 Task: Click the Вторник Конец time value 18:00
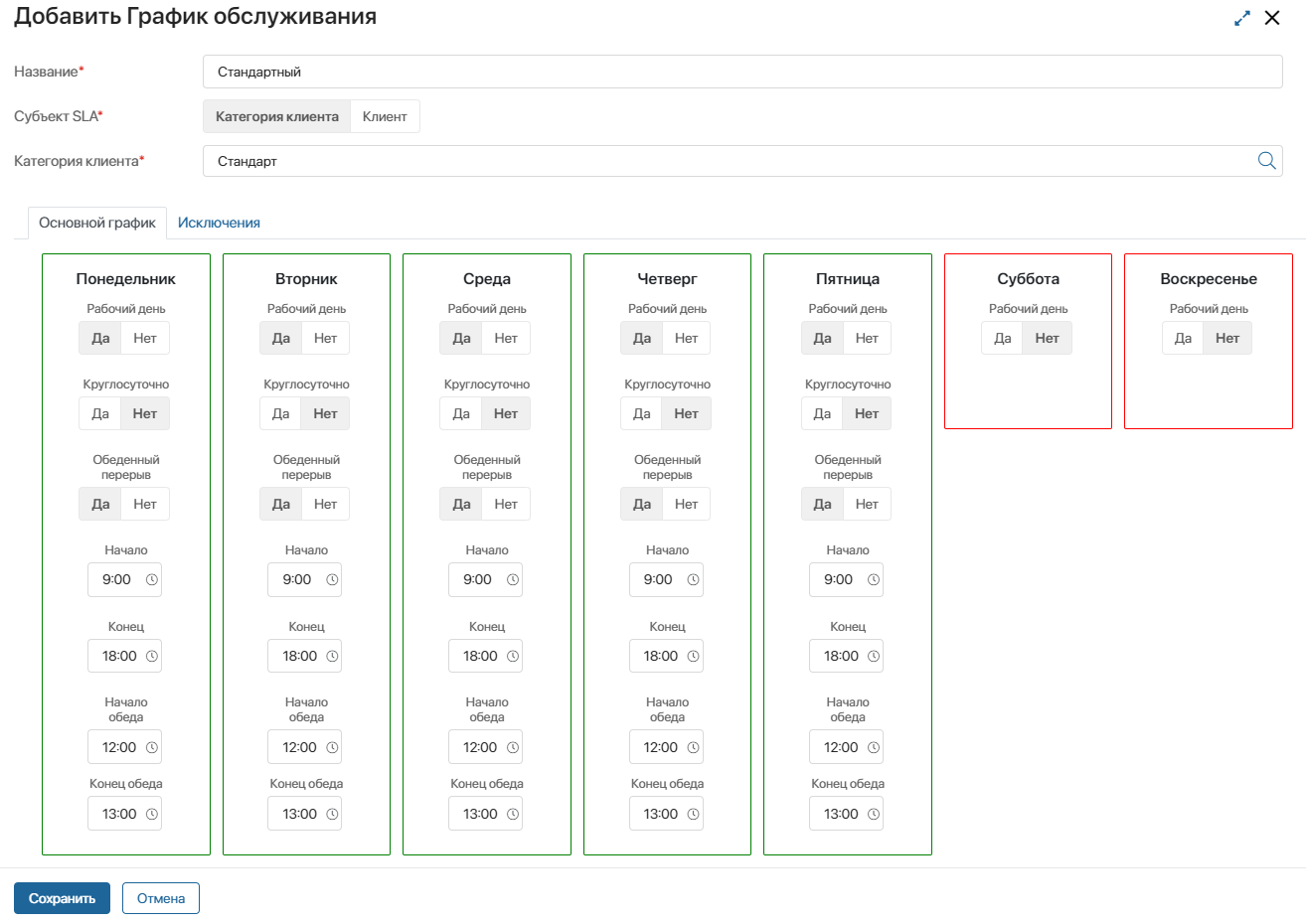coord(300,657)
